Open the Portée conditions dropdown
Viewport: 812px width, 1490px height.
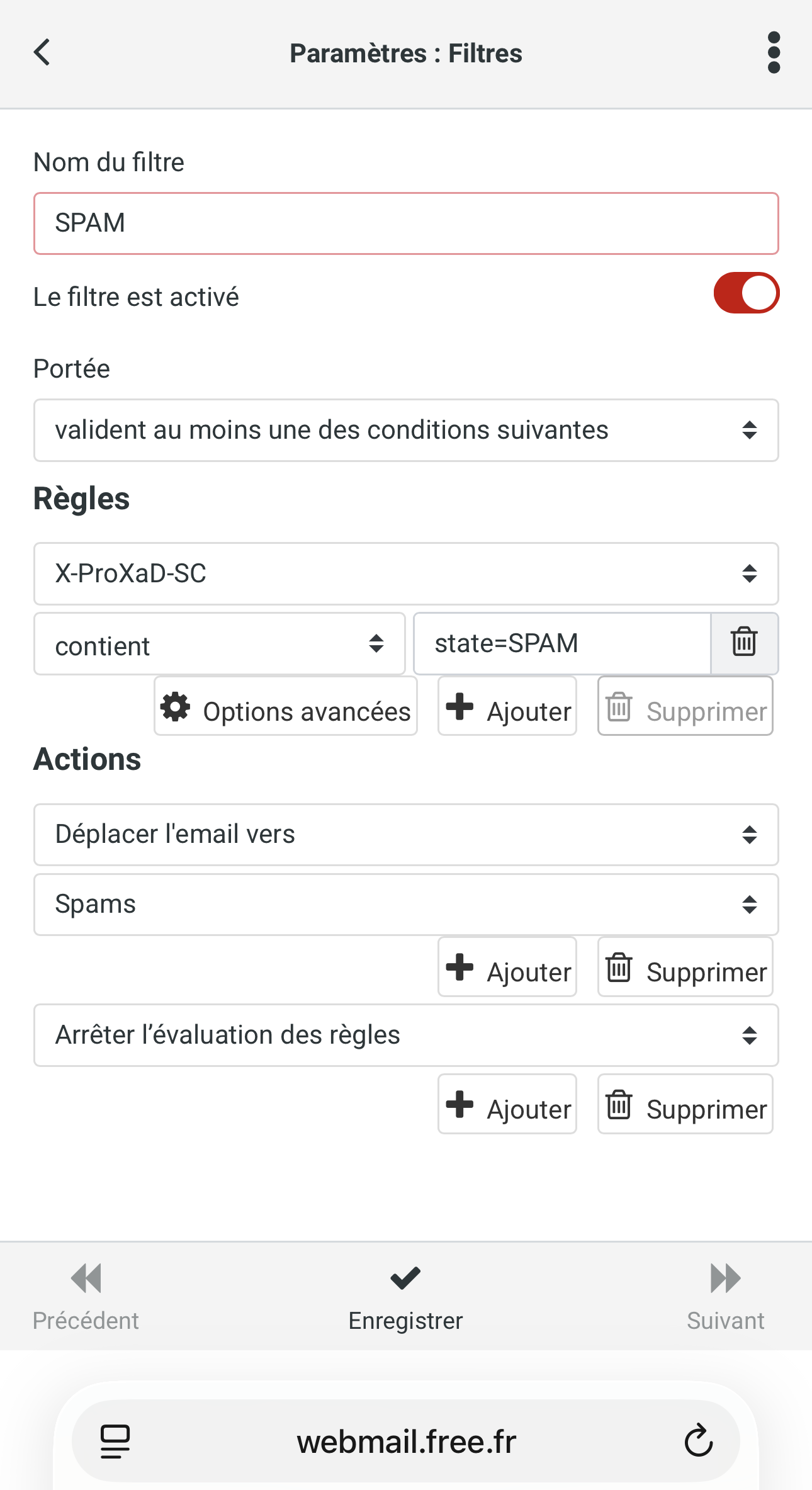click(406, 430)
